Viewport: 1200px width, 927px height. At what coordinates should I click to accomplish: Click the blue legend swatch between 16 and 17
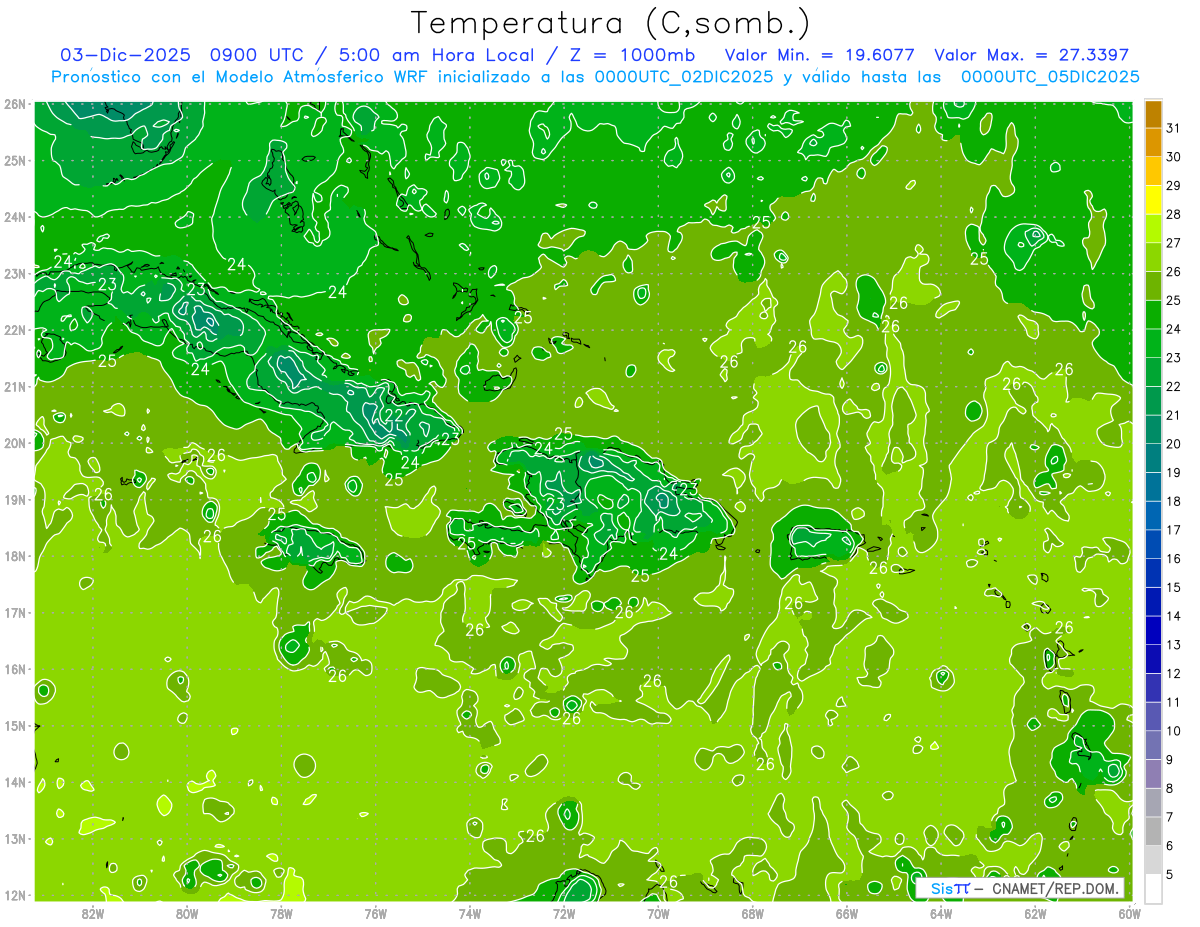coord(1153,544)
